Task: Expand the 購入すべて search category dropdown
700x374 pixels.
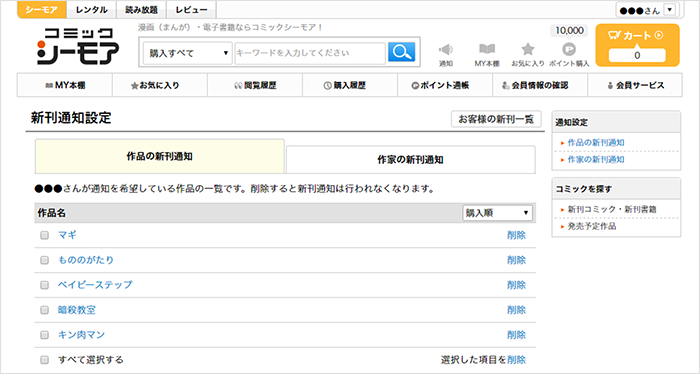Action: coord(188,53)
